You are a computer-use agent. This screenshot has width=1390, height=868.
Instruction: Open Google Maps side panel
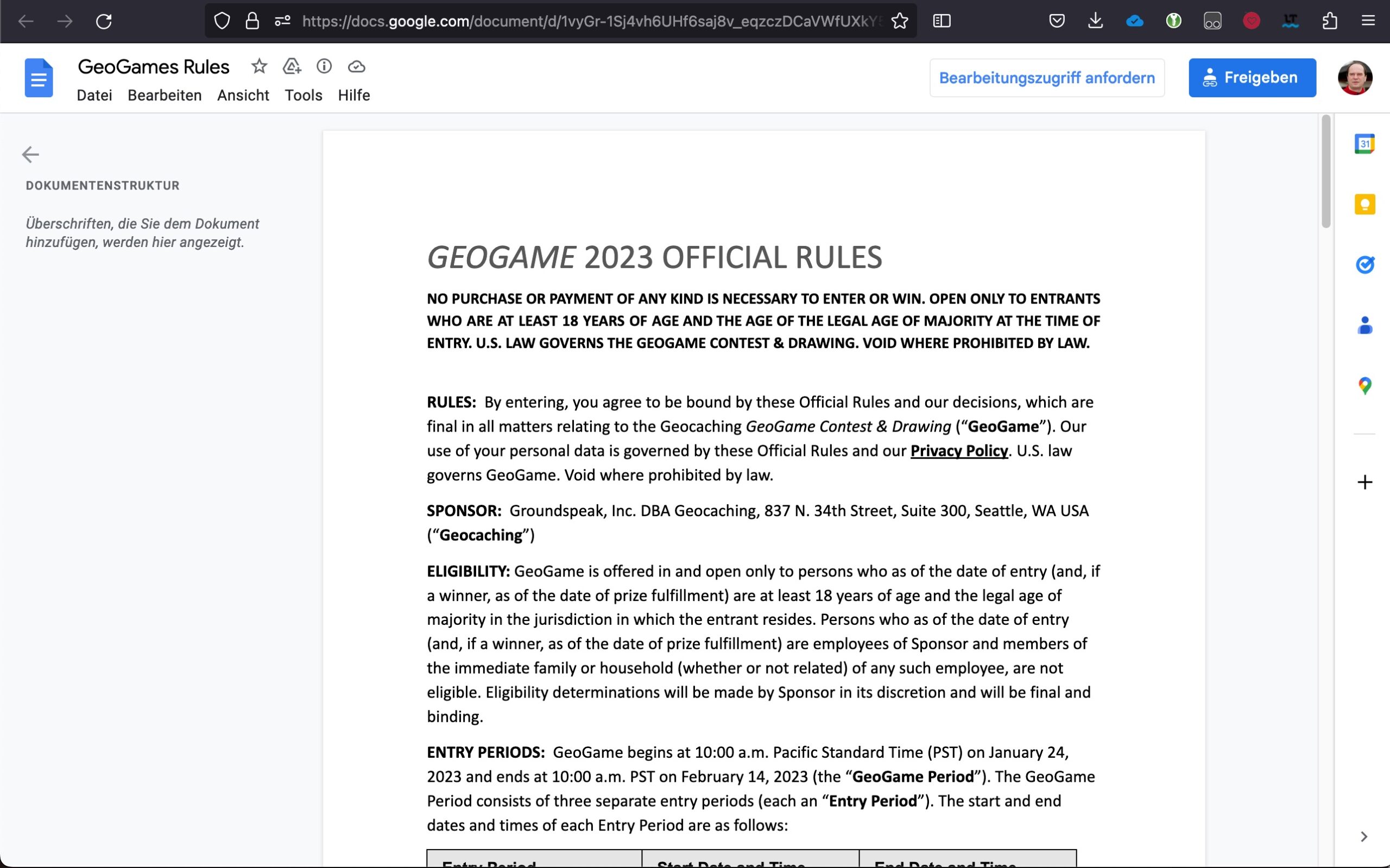(x=1364, y=386)
